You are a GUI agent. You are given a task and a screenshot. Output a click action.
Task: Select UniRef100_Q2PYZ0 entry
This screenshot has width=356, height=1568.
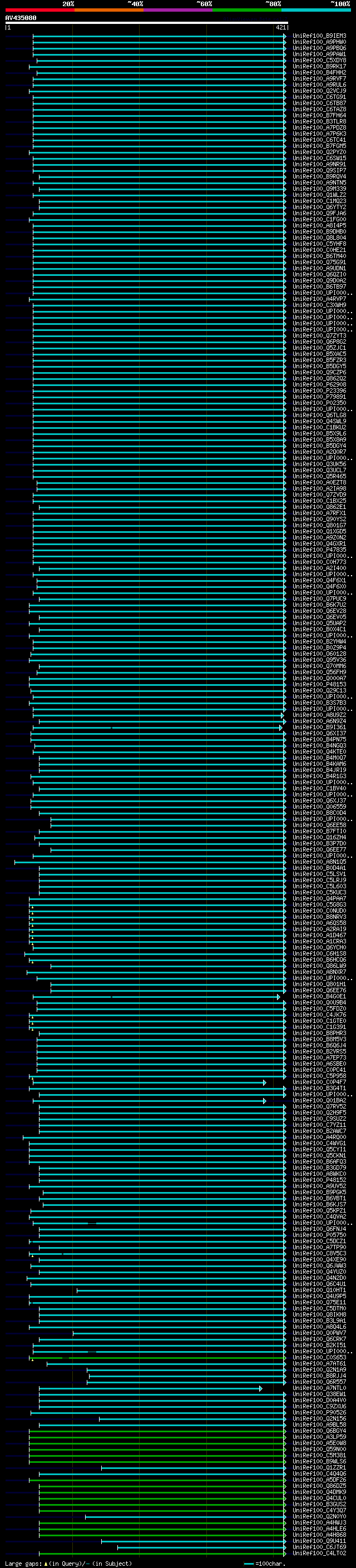point(319,152)
